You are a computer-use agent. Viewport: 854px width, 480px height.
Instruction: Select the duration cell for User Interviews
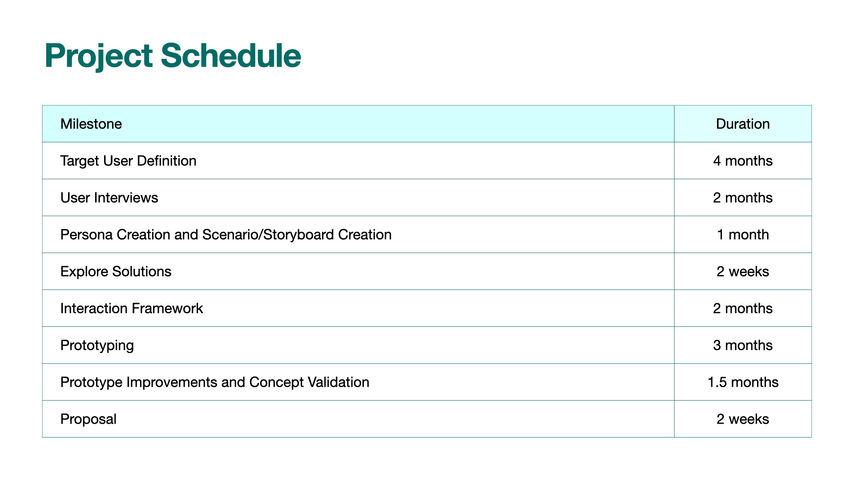point(742,198)
